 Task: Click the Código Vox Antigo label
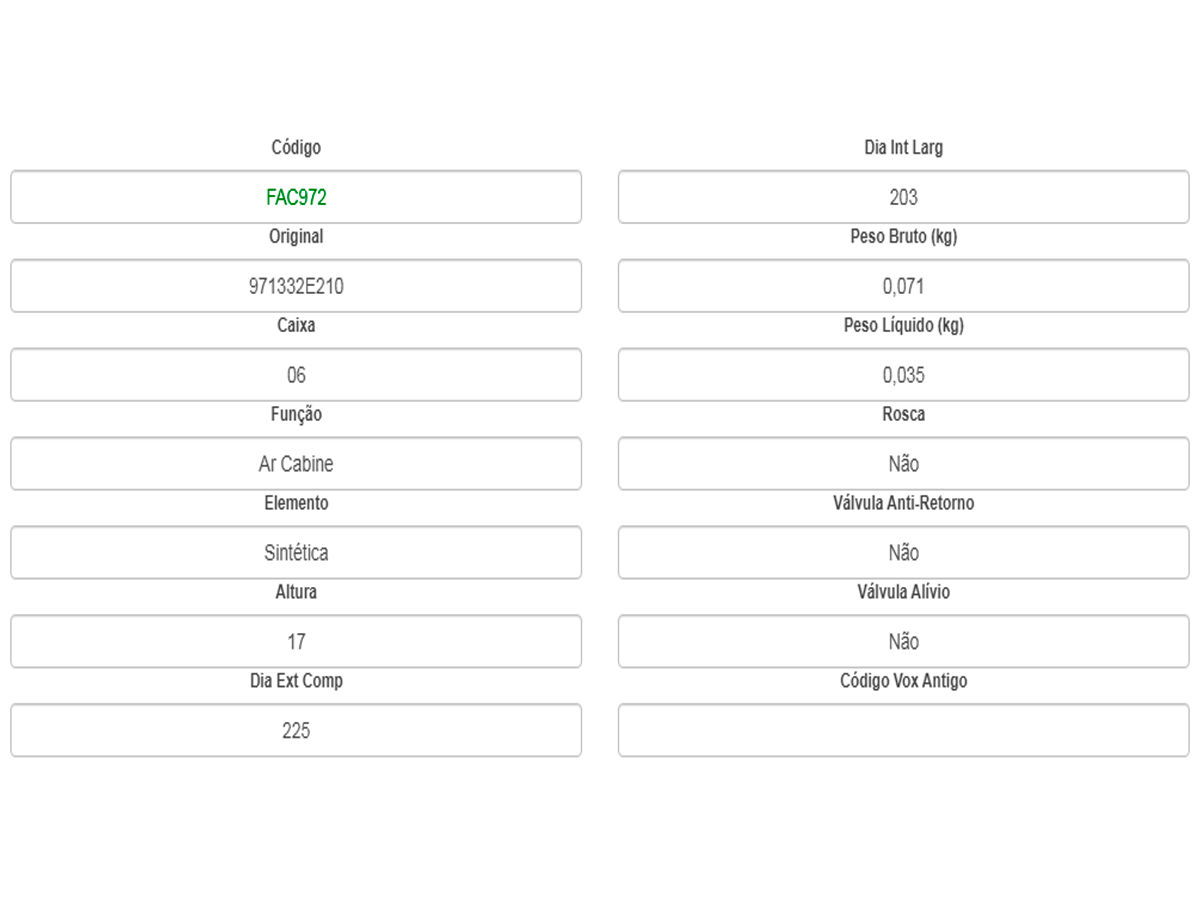[903, 681]
